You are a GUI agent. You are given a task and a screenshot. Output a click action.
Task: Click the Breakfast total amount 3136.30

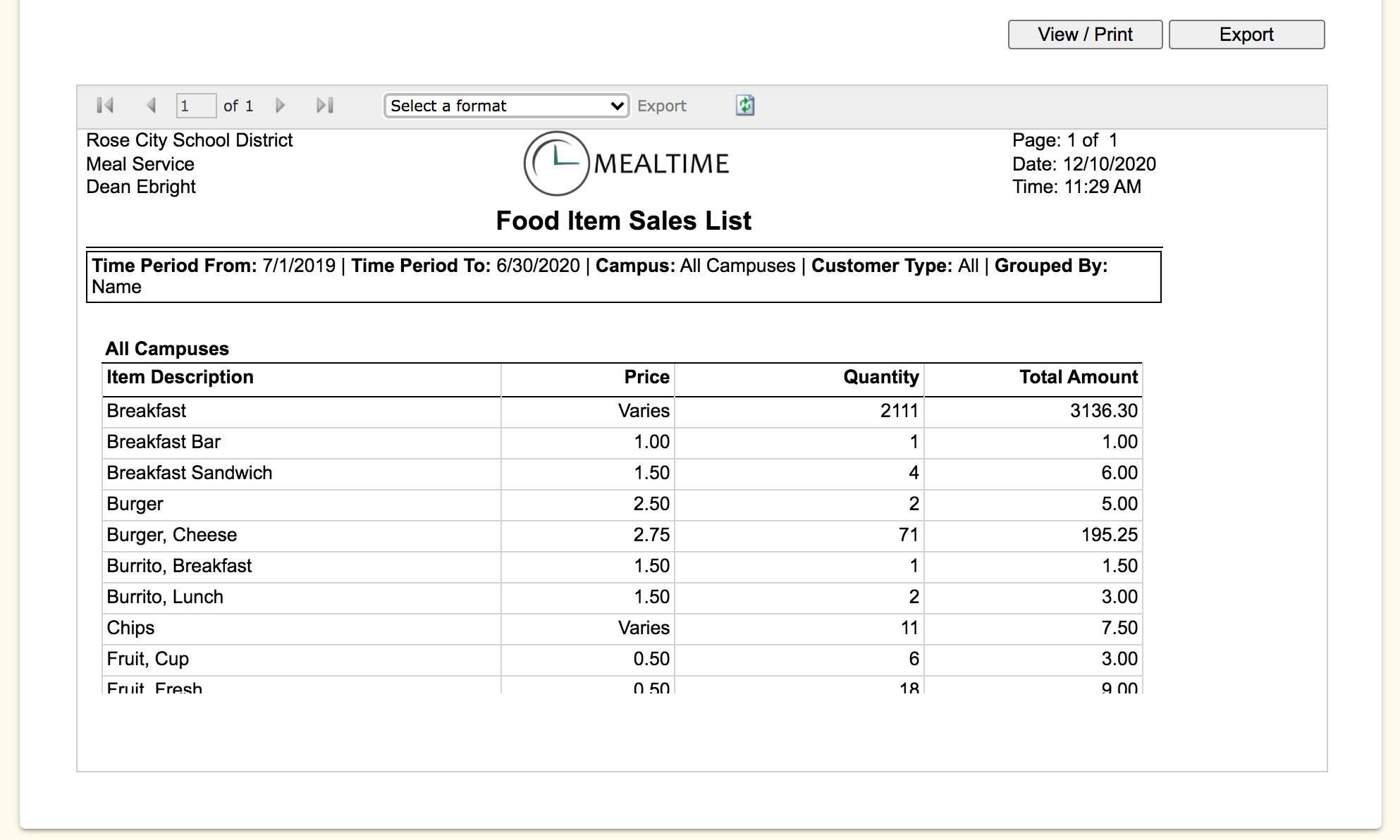pos(1103,411)
